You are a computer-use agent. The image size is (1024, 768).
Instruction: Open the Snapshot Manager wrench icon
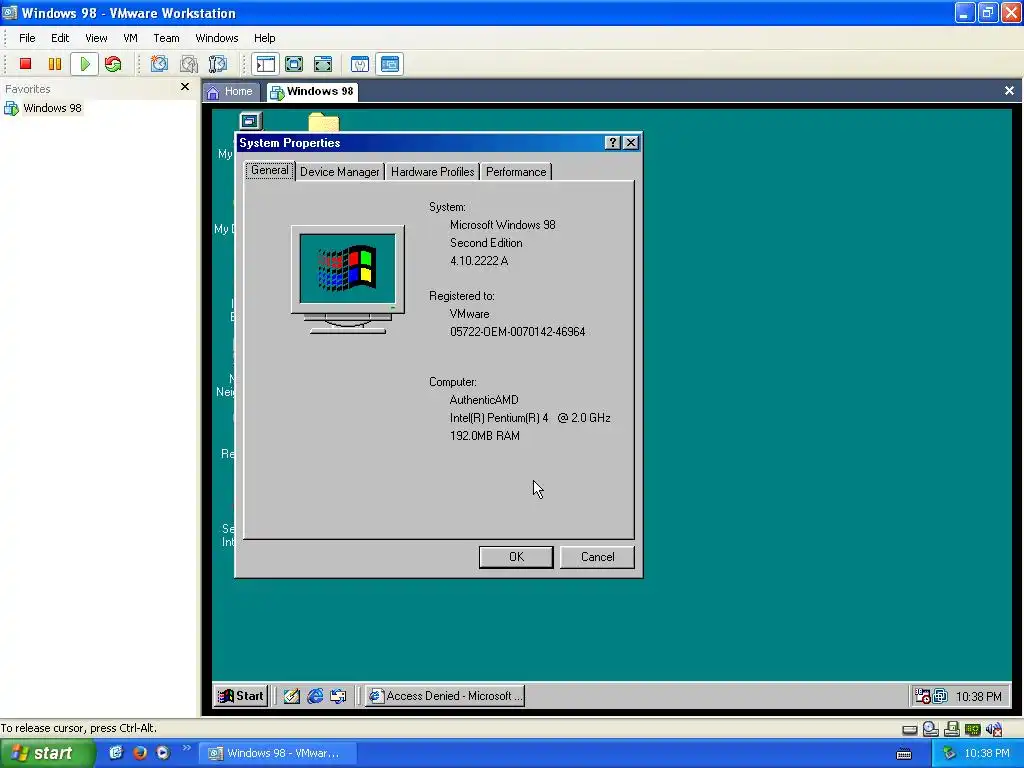click(x=217, y=64)
